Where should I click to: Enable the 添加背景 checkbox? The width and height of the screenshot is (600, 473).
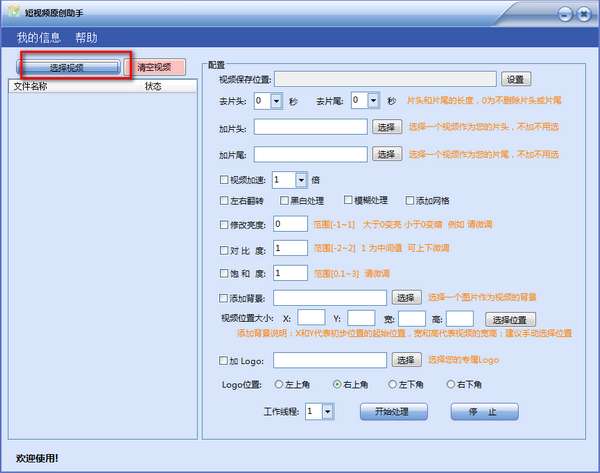point(223,298)
